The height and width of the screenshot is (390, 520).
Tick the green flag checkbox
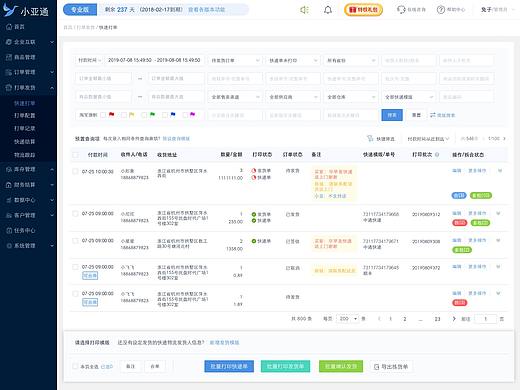(x=144, y=115)
